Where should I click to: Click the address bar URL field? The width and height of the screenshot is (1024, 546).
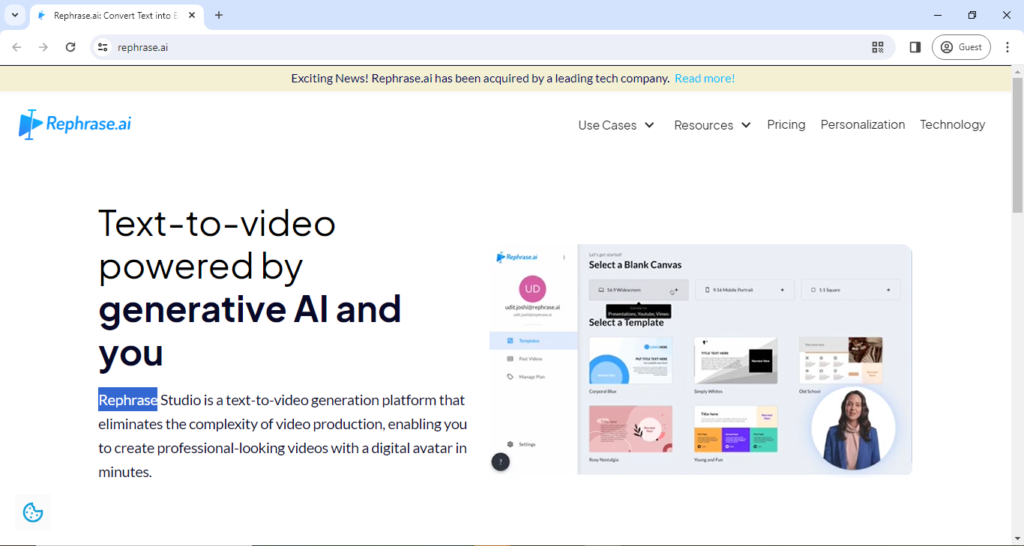point(480,47)
